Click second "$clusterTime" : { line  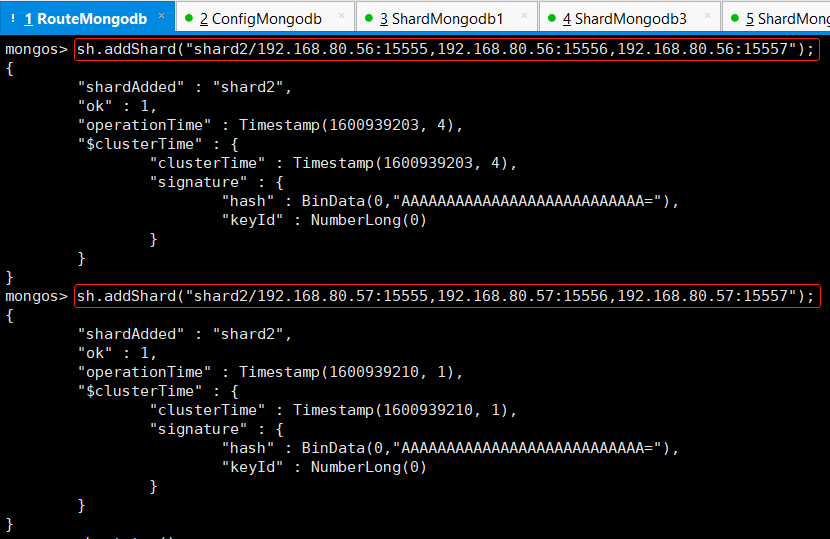pyautogui.click(x=158, y=391)
